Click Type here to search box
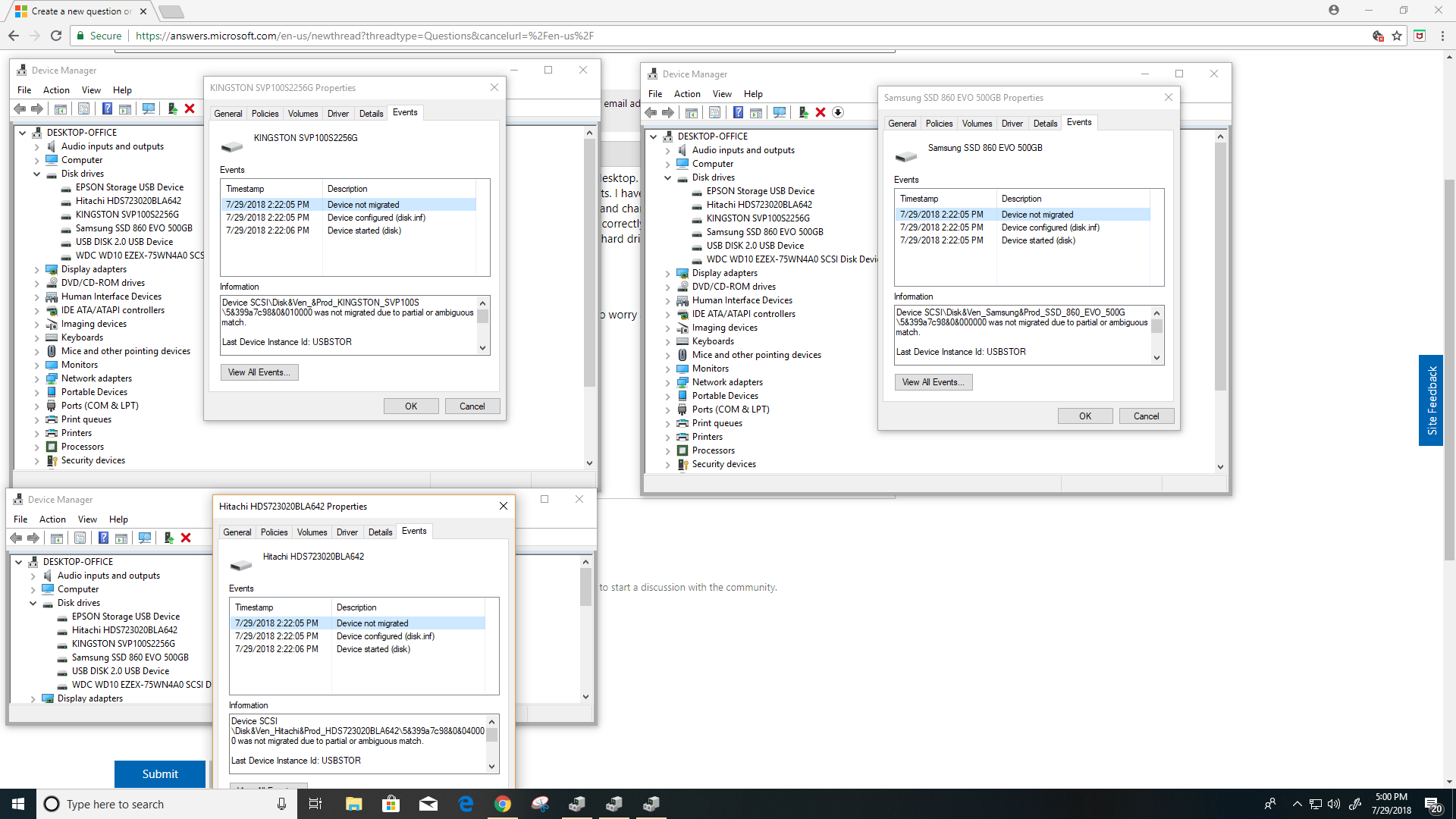 (x=168, y=804)
